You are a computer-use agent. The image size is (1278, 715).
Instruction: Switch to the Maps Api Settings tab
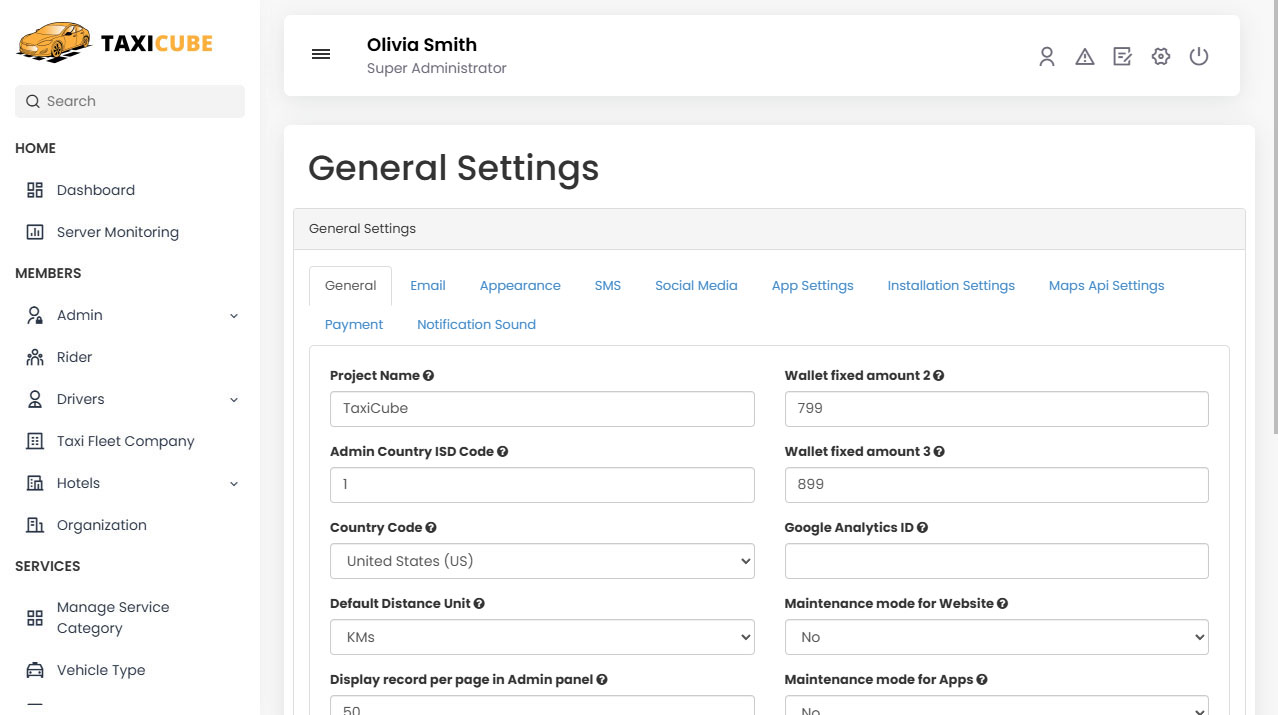tap(1106, 286)
